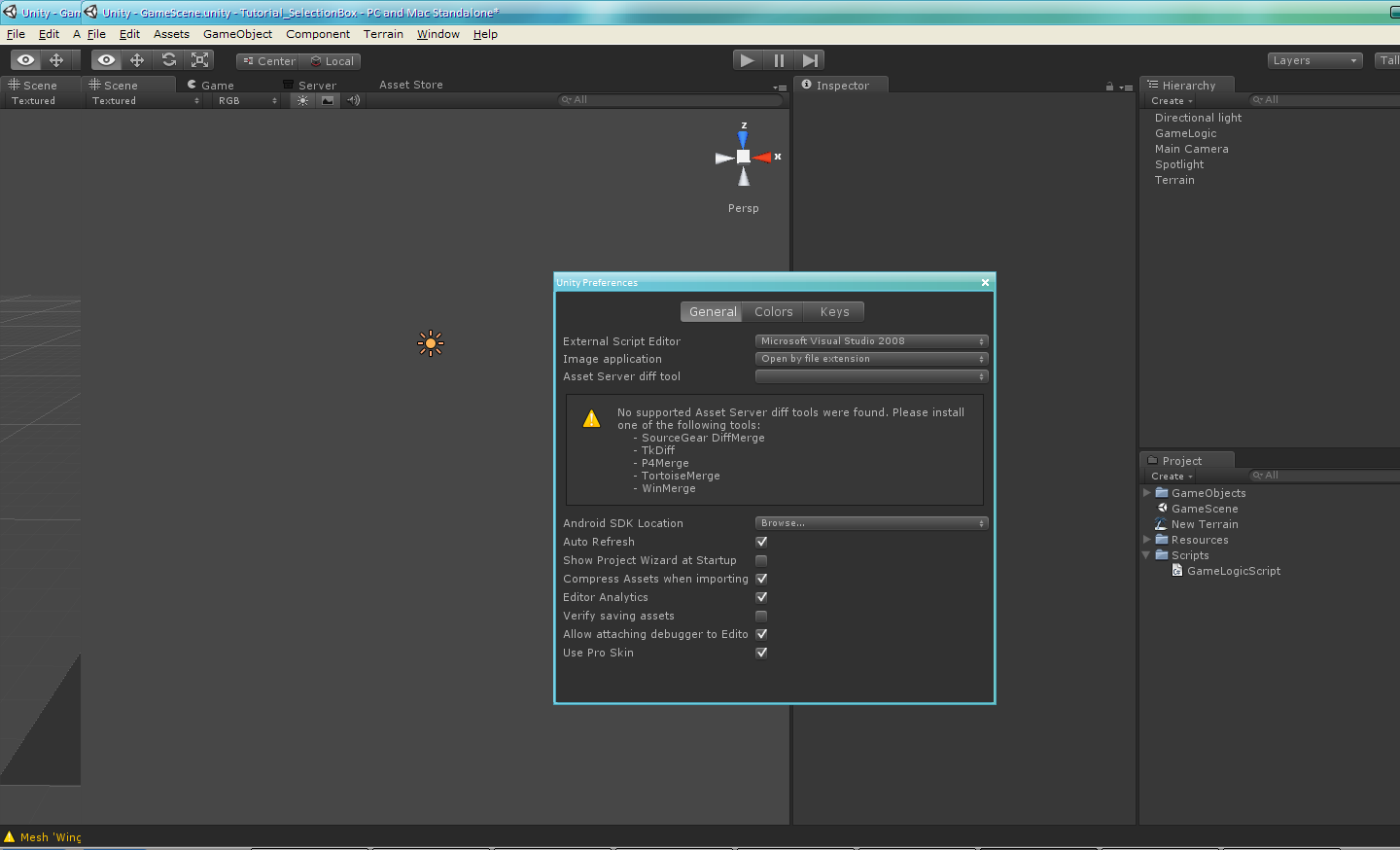The height and width of the screenshot is (850, 1400).
Task: Switch to the Game tab
Action: (211, 86)
